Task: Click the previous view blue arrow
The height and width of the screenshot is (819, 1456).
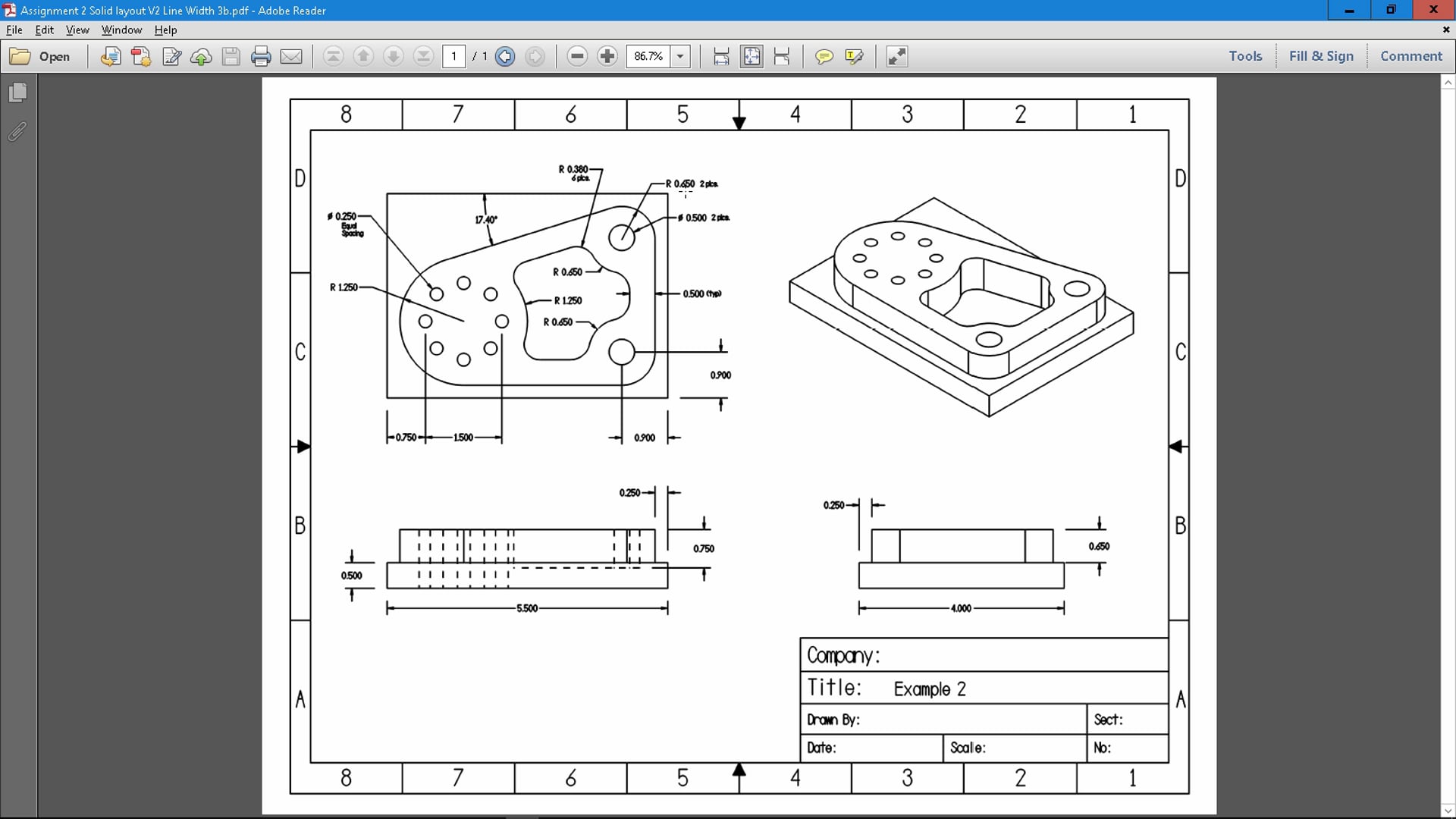Action: tap(505, 56)
